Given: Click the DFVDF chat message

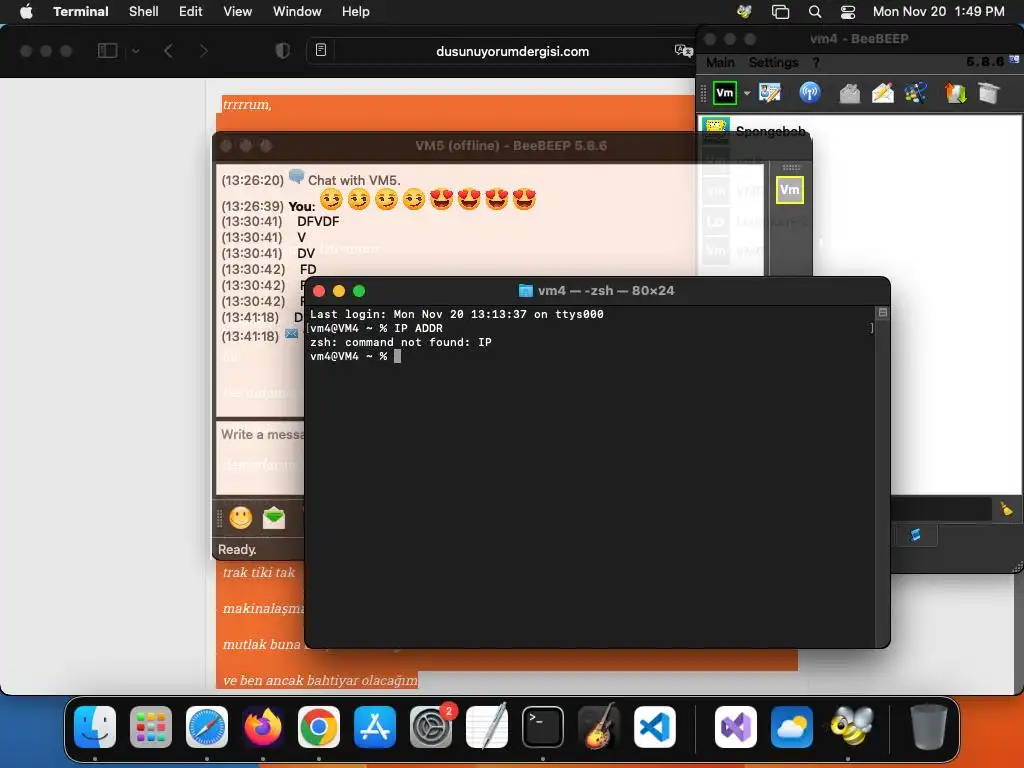Looking at the screenshot, I should (x=318, y=221).
